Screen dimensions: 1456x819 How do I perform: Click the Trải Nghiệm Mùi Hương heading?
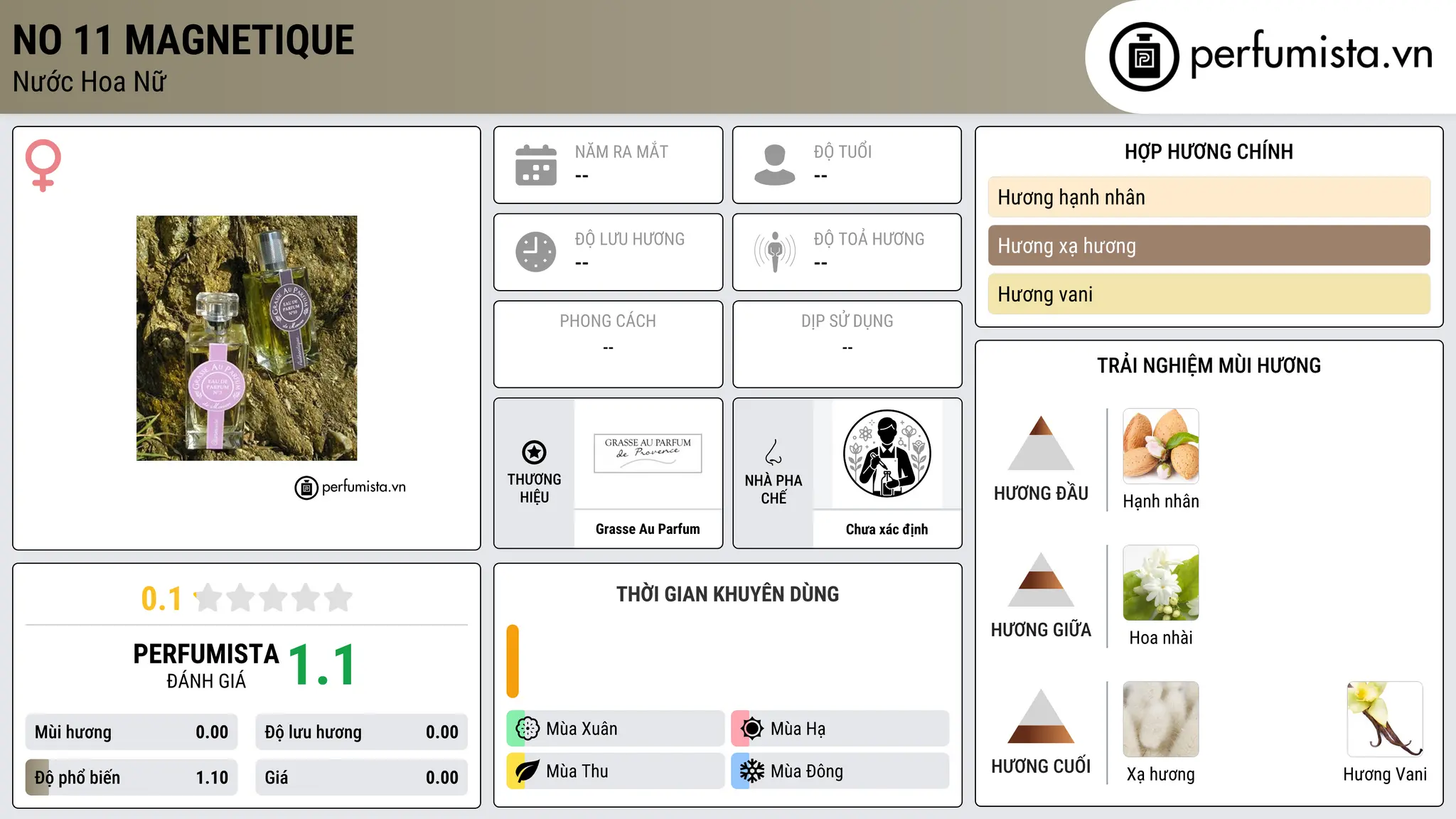click(x=1209, y=365)
